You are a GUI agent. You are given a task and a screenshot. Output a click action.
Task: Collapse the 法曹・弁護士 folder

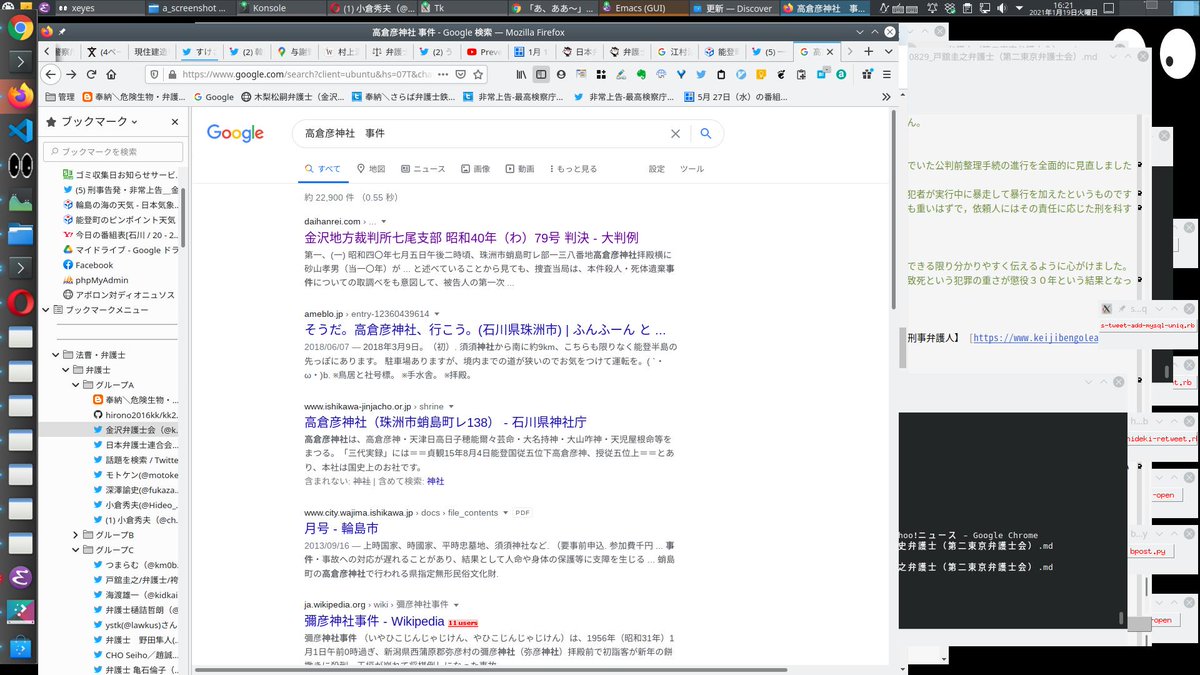(x=56, y=355)
